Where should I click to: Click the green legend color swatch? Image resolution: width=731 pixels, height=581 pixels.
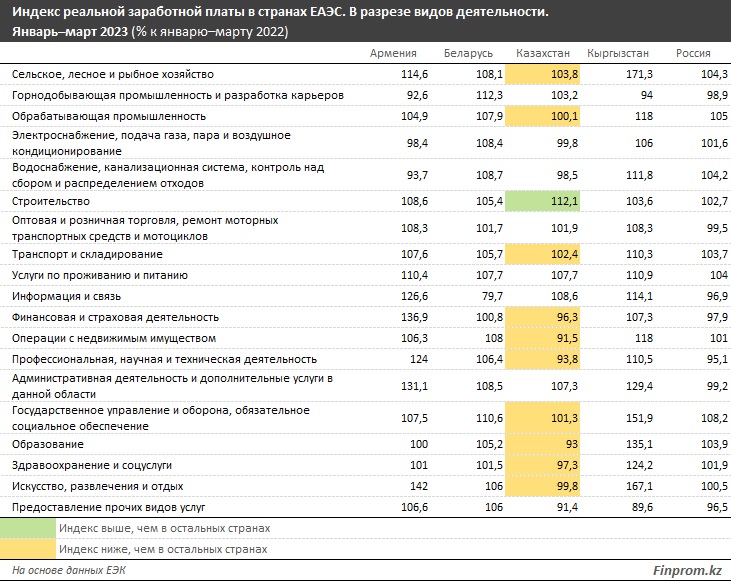pos(28,528)
